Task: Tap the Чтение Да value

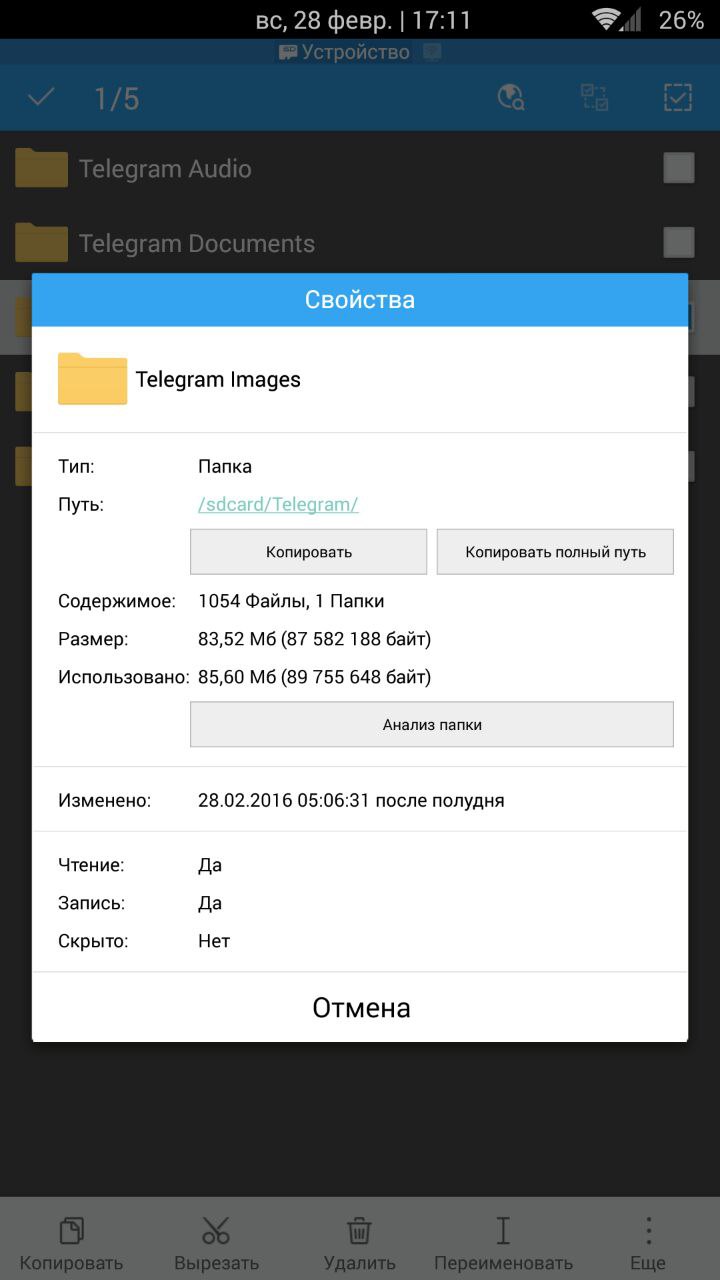Action: pos(210,865)
